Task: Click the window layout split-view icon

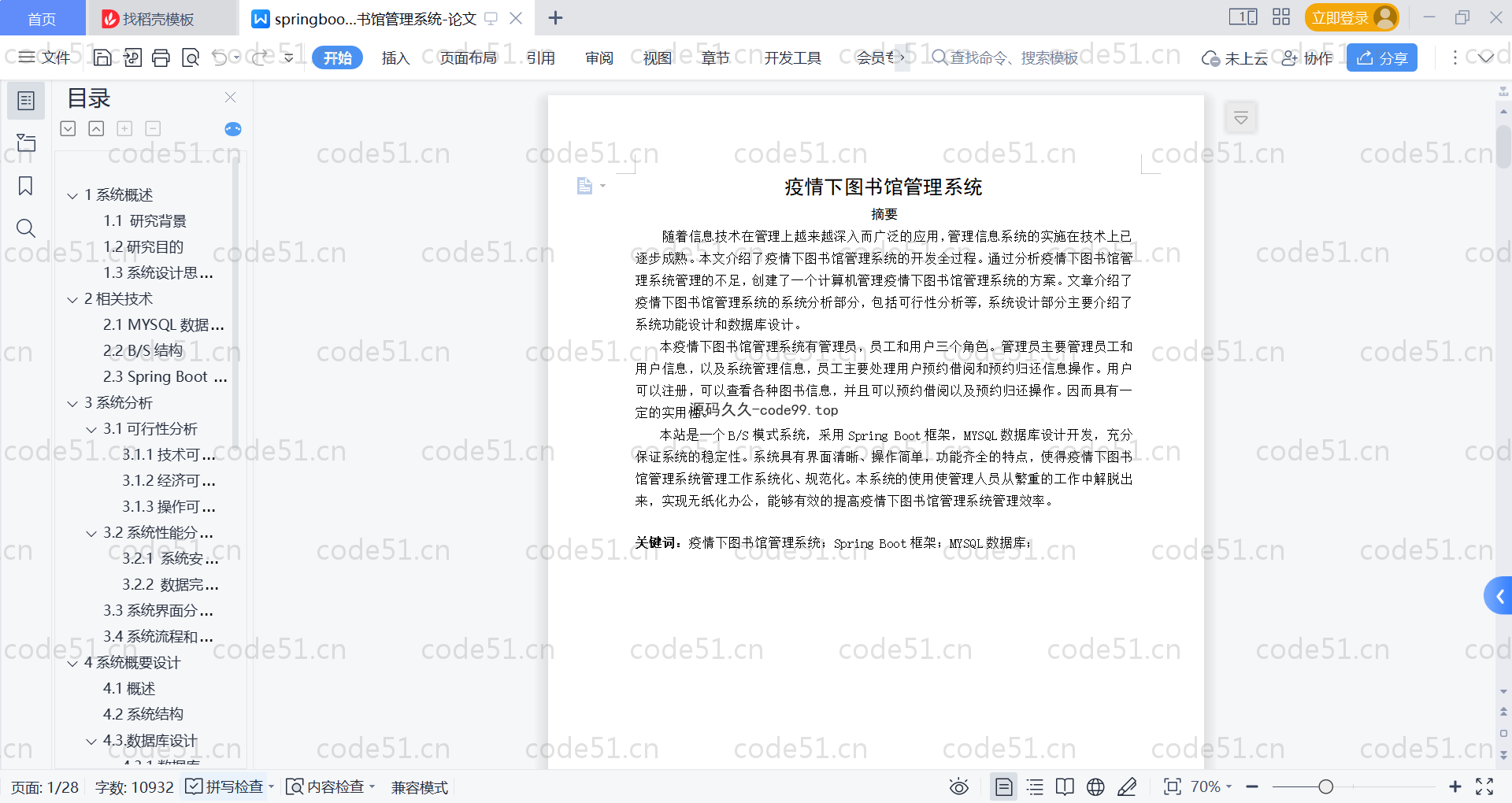Action: [x=1243, y=17]
